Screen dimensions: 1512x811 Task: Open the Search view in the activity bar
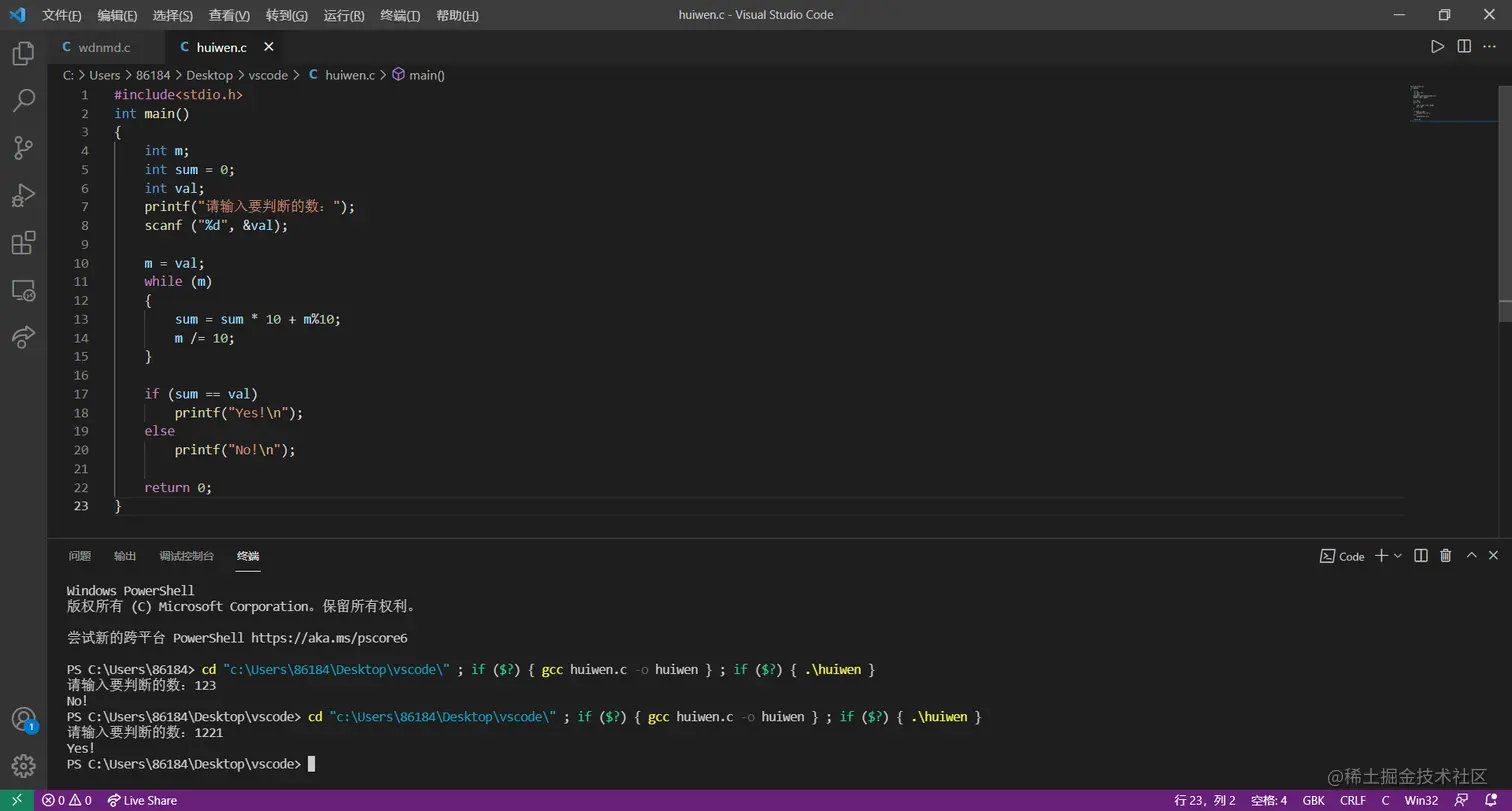tap(23, 100)
